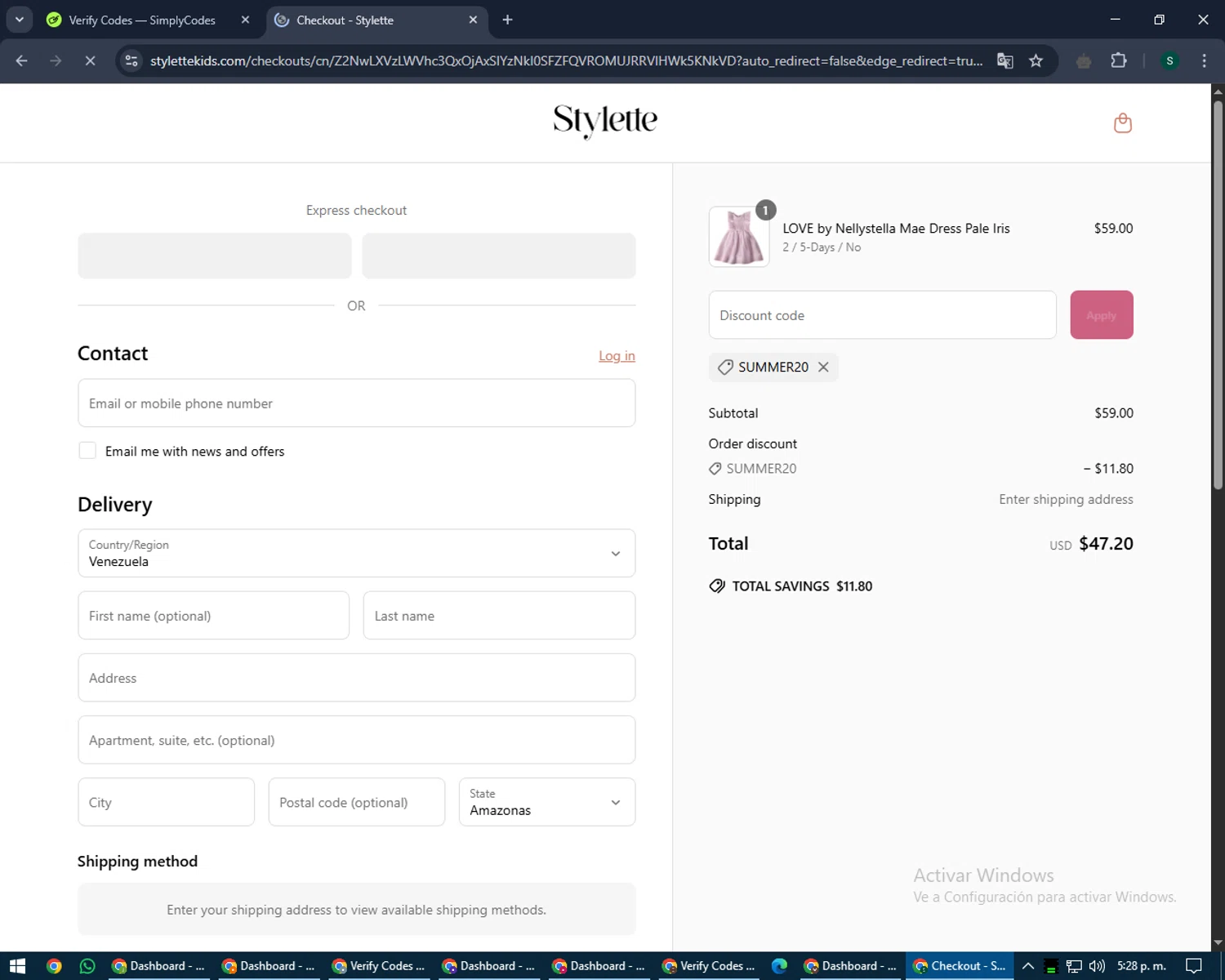Viewport: 1225px width, 980px height.
Task: Click the translate page icon
Action: [1005, 60]
